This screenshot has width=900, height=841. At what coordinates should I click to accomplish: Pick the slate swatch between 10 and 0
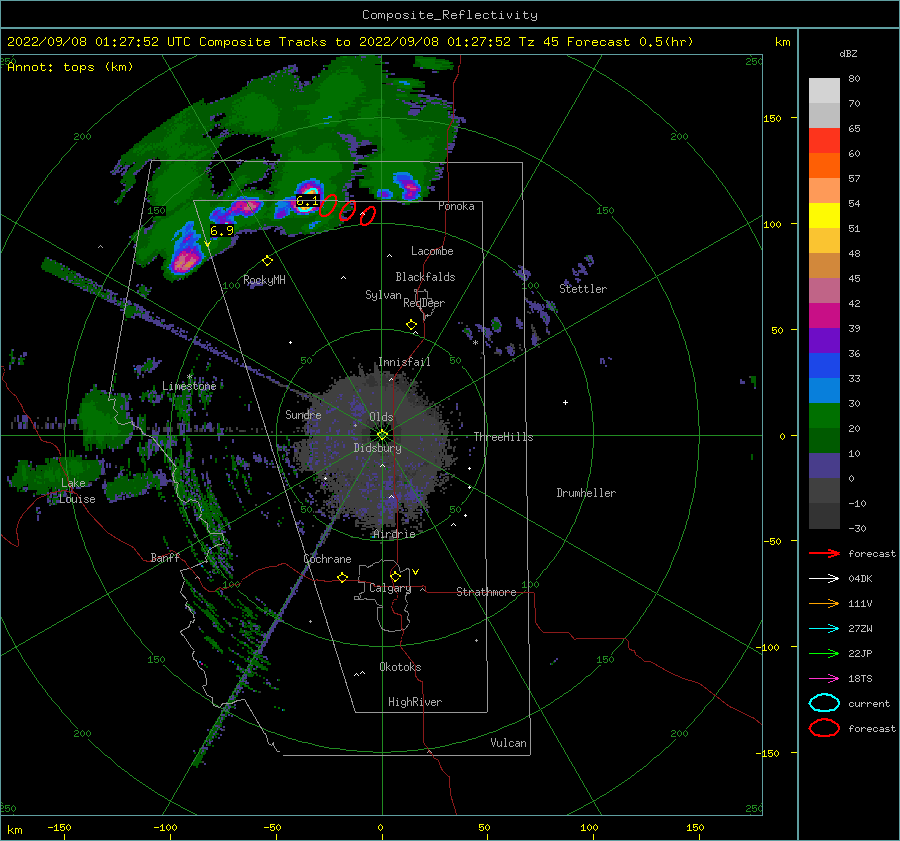pos(824,466)
